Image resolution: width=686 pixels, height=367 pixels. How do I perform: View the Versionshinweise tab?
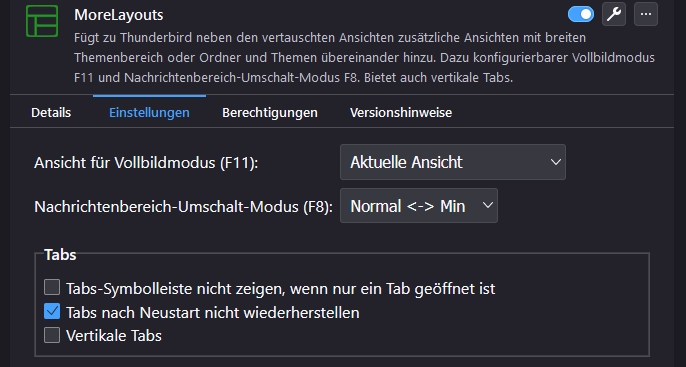point(401,112)
